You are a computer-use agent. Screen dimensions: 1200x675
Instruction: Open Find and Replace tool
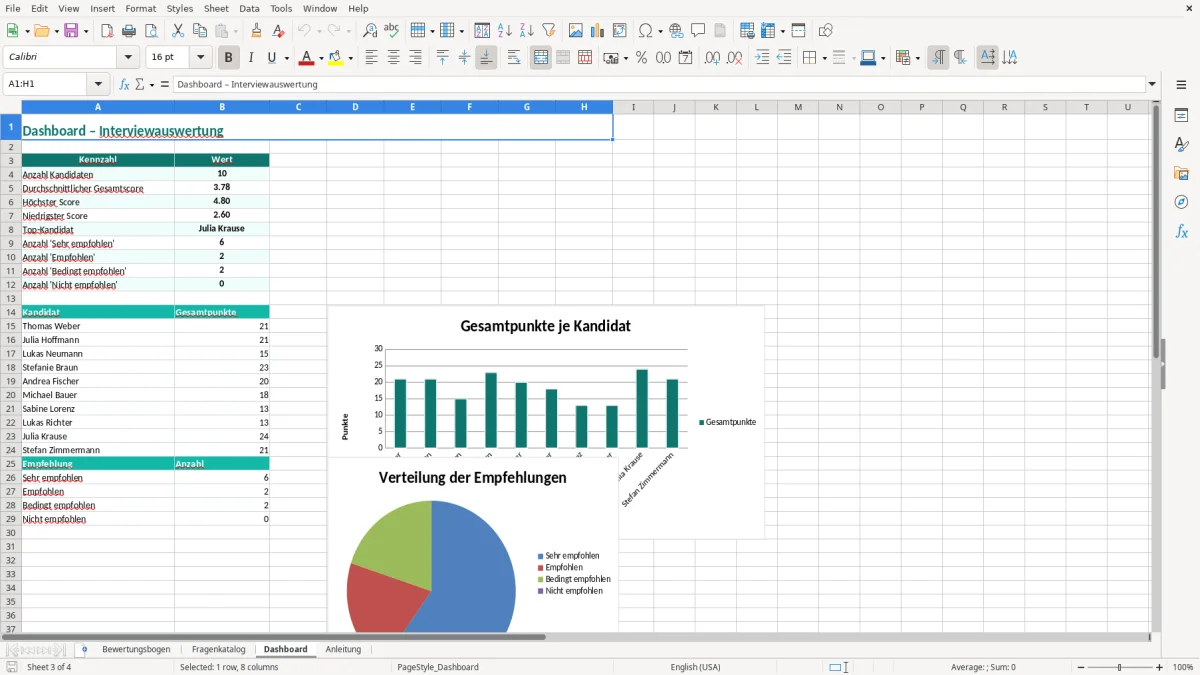[x=369, y=31]
